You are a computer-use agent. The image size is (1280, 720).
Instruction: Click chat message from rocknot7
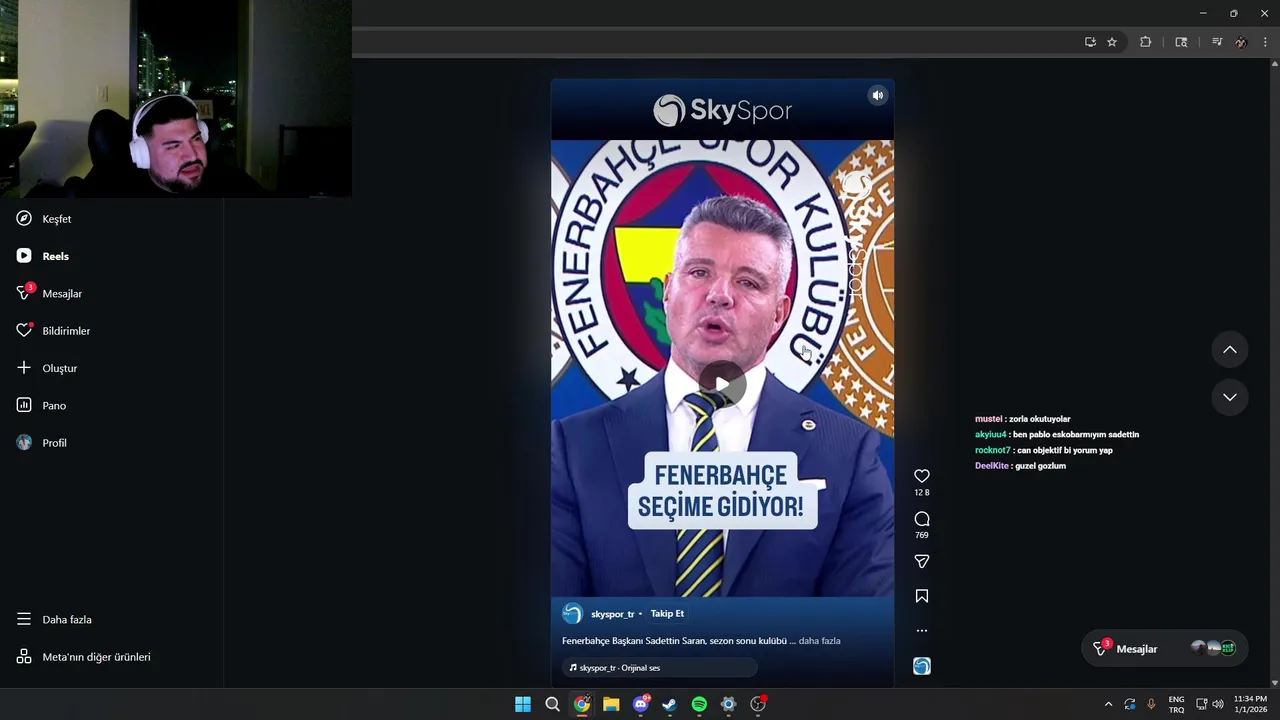click(1044, 451)
